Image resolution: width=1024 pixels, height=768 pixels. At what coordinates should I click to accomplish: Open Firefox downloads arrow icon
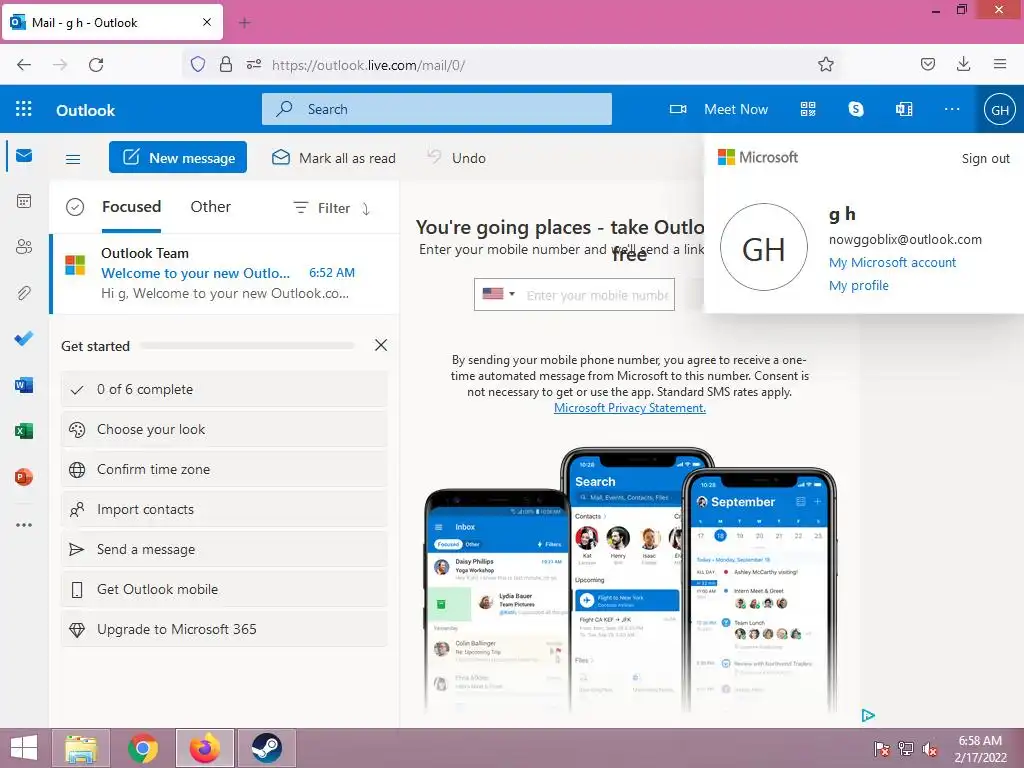pos(963,64)
